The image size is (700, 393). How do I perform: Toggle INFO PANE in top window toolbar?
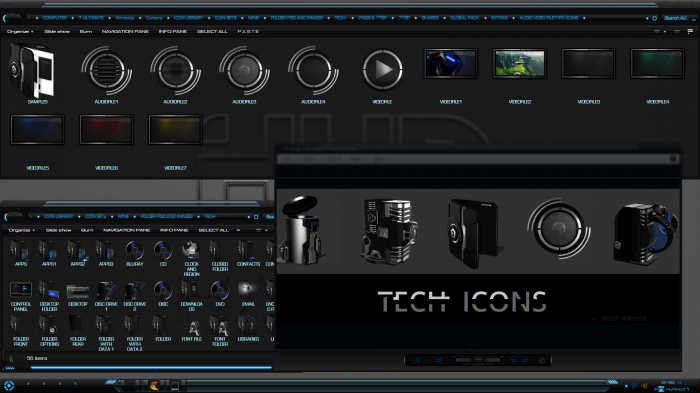tap(173, 31)
